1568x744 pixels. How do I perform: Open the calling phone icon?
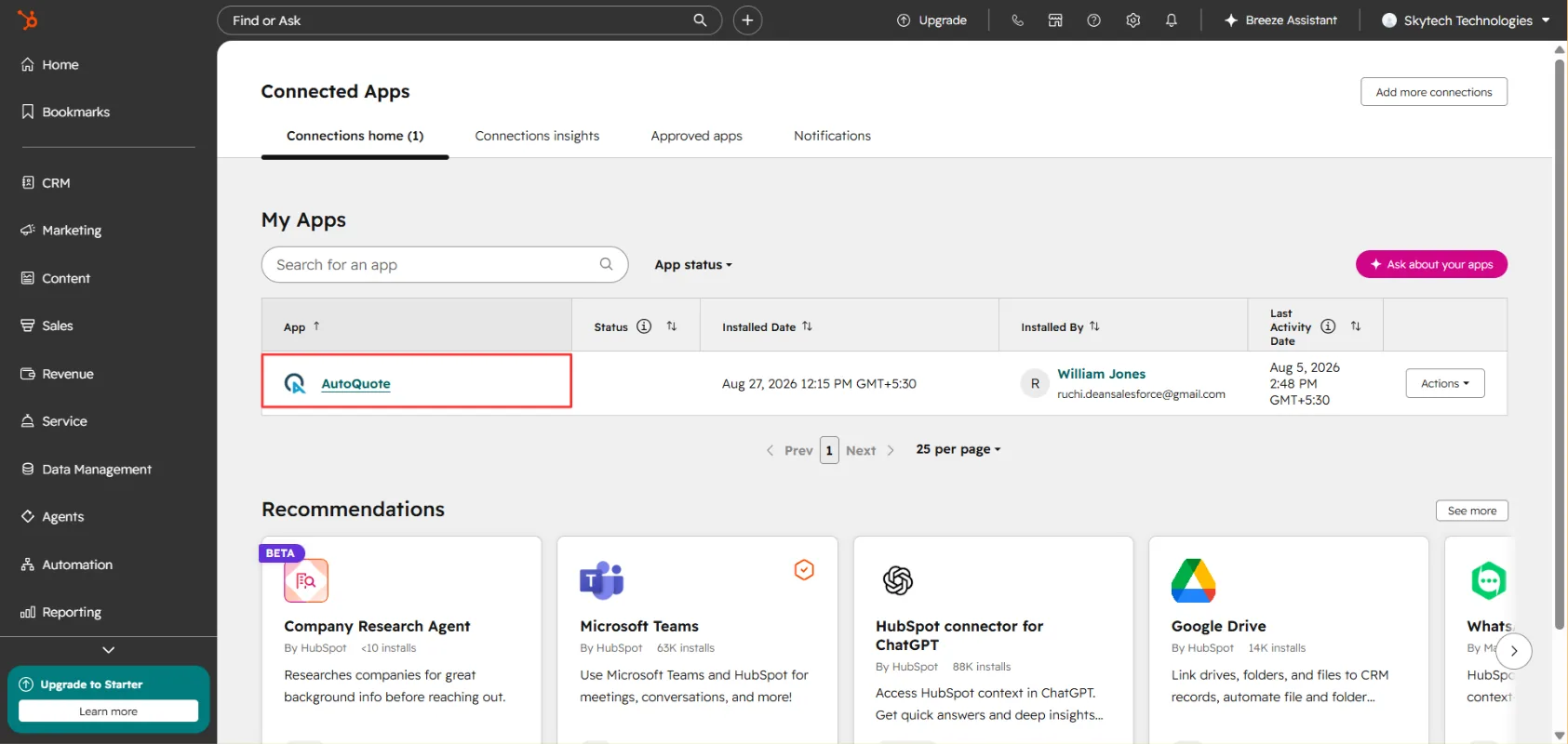[x=1017, y=20]
